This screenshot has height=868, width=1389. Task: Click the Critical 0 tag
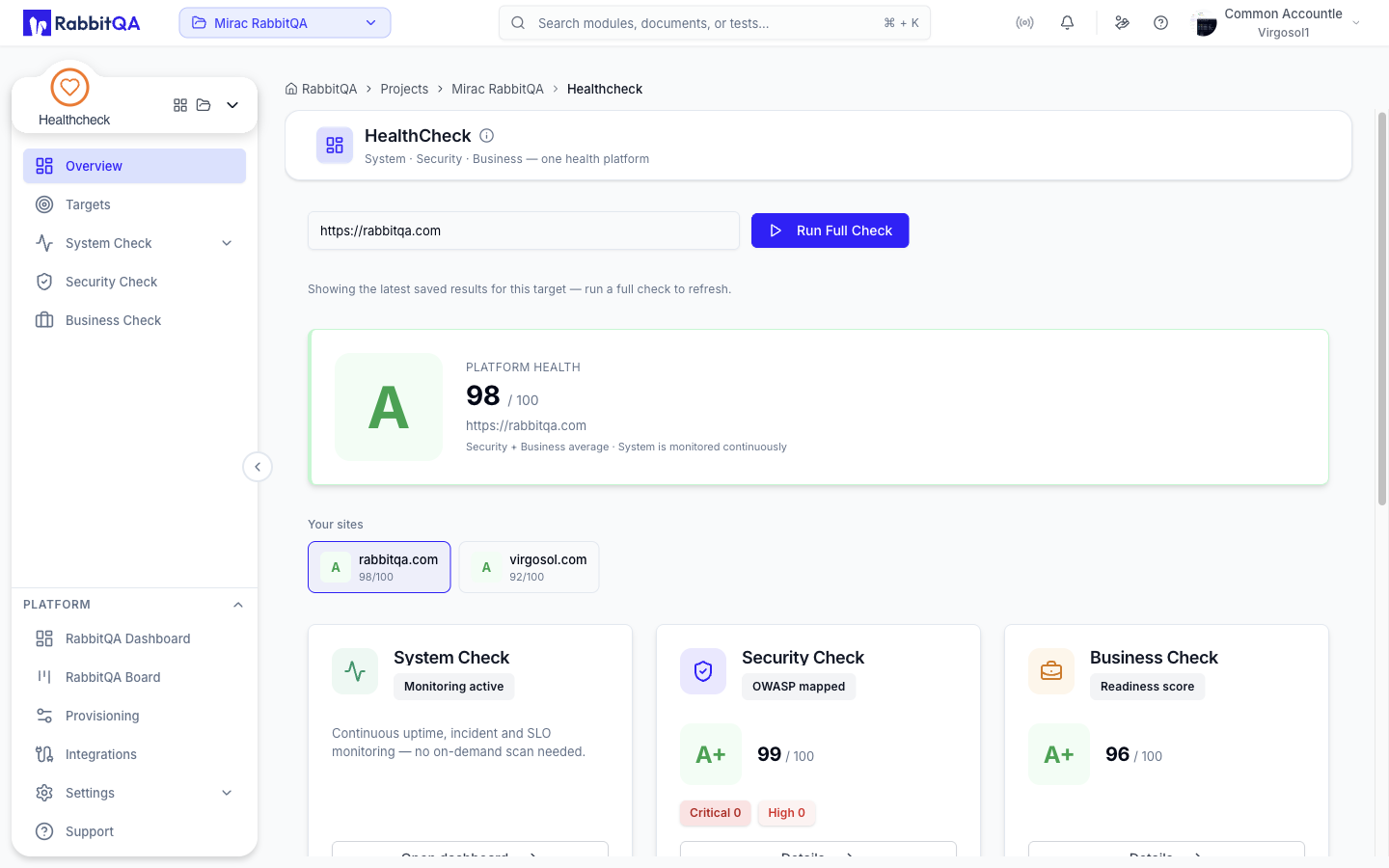[x=716, y=813]
